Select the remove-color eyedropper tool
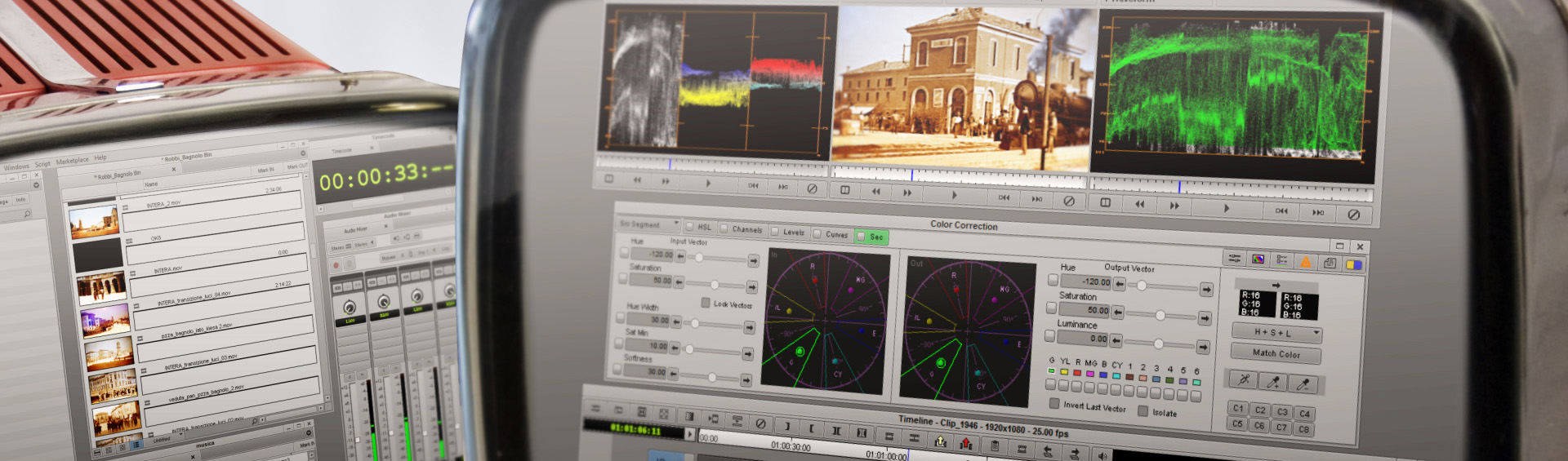 1303,383
